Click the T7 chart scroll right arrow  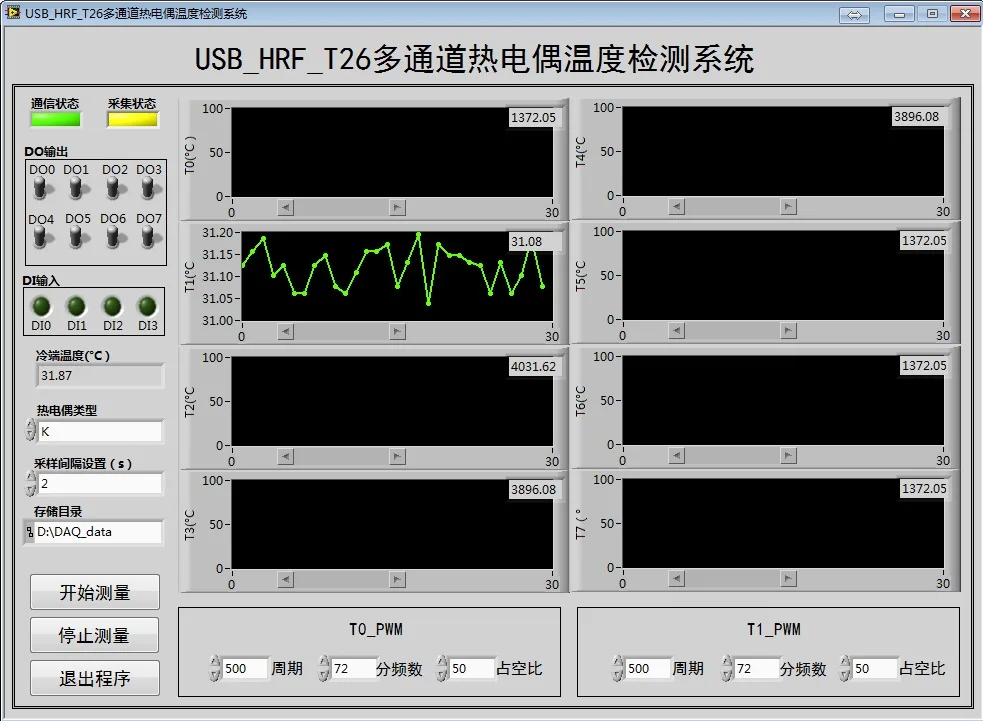789,579
